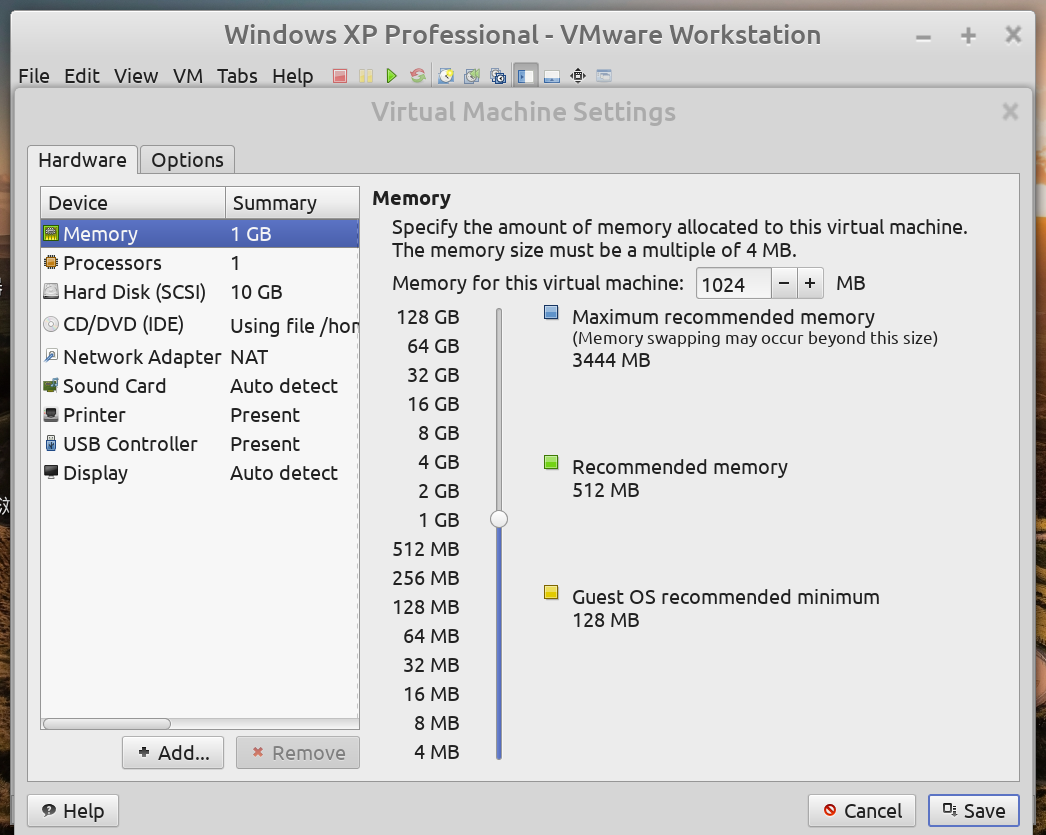The height and width of the screenshot is (835, 1046).
Task: Click the 4 GB label on memory scale
Action: tap(438, 462)
